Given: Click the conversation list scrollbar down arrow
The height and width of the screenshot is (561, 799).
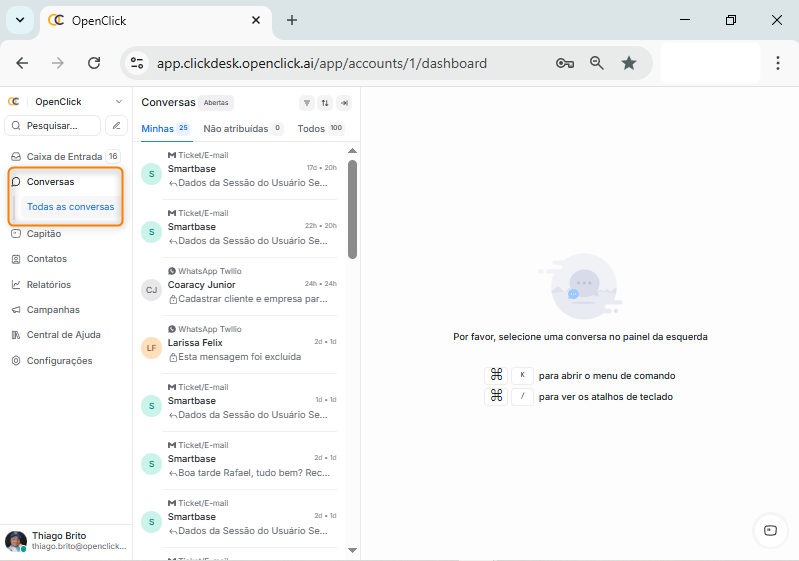Looking at the screenshot, I should pyautogui.click(x=352, y=550).
